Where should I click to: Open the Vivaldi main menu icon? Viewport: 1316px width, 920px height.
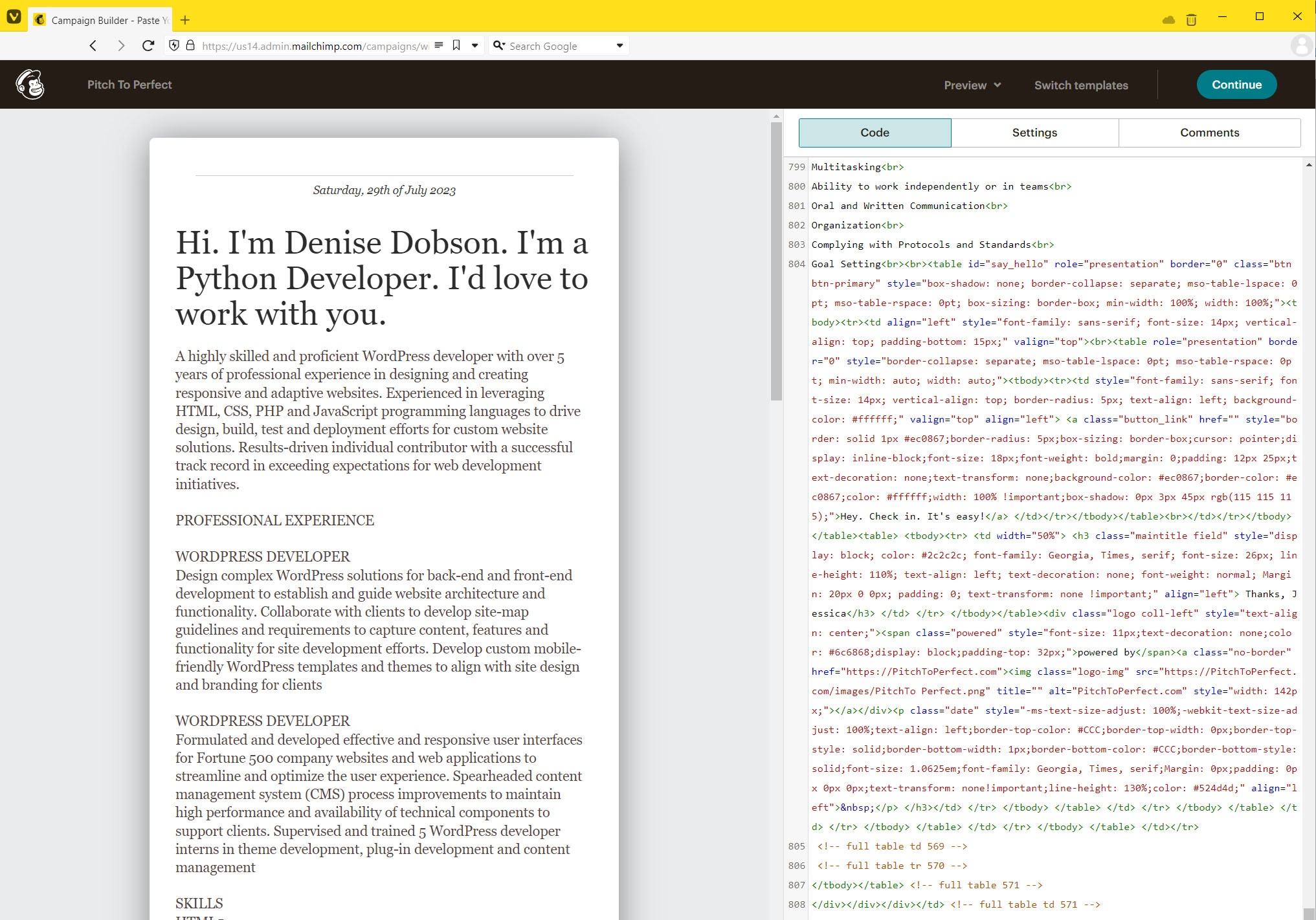(x=14, y=17)
